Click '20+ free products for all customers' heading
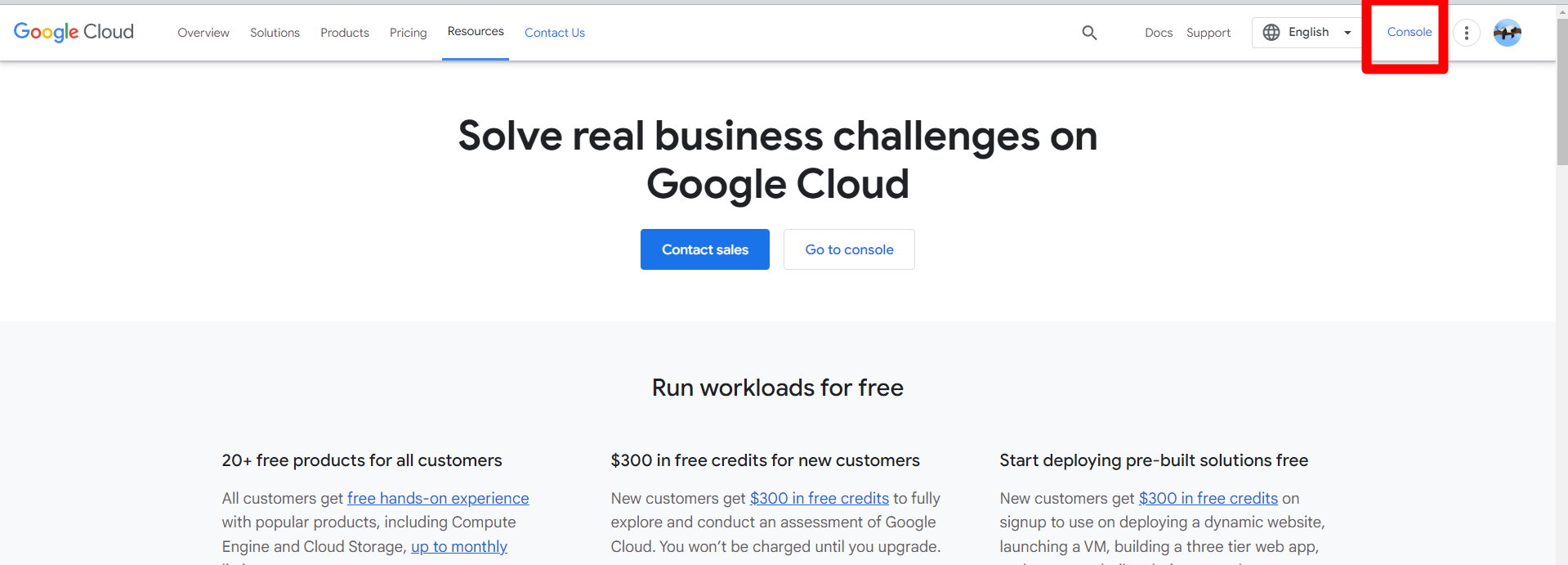 click(x=362, y=460)
